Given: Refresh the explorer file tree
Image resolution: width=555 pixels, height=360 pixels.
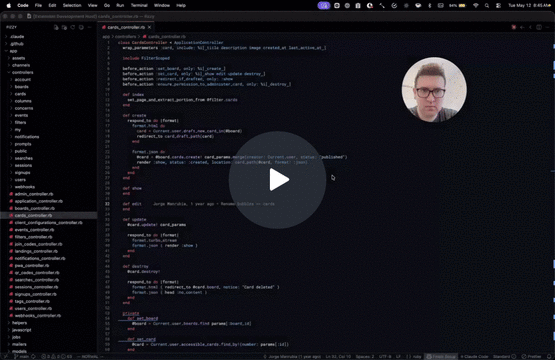Looking at the screenshot, I should point(73,27).
